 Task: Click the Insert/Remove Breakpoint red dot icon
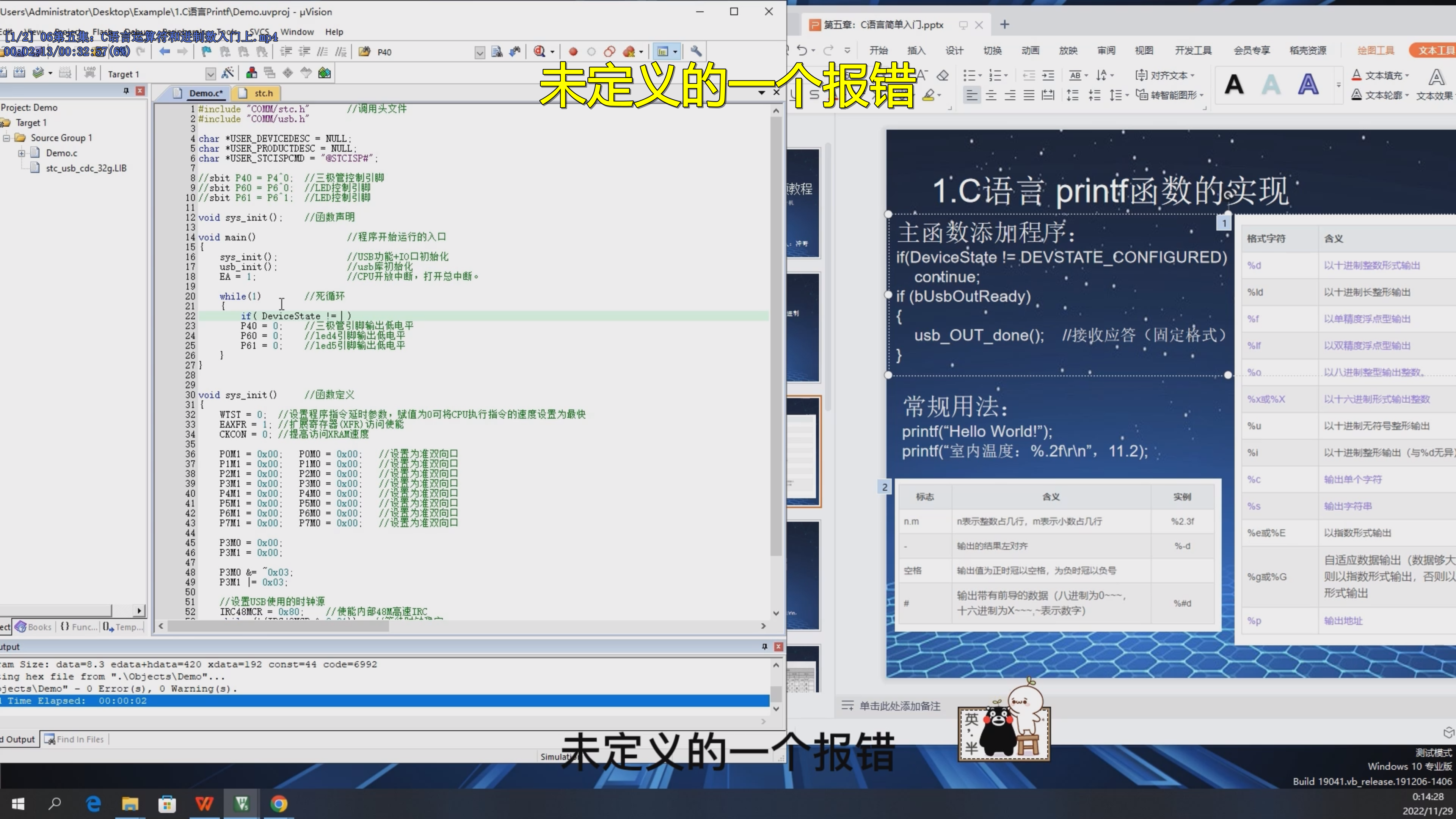(573, 52)
